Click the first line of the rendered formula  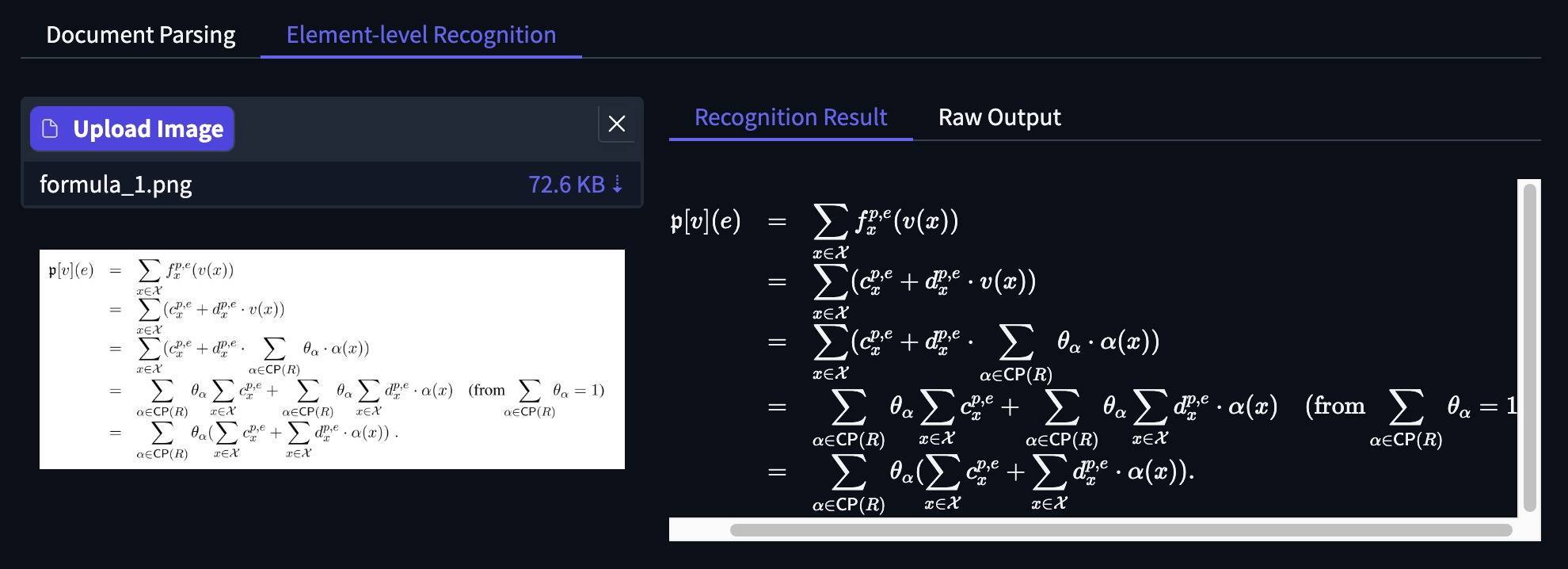(885, 222)
